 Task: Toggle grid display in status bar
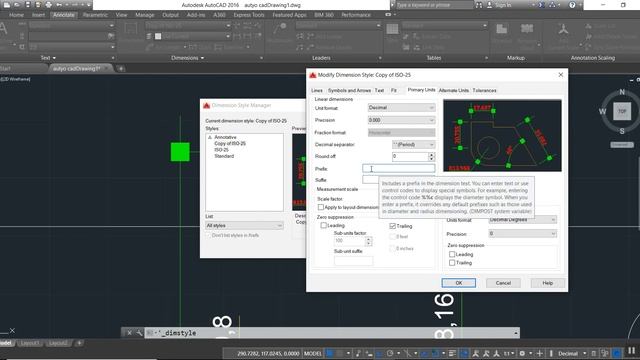[x=330, y=353]
